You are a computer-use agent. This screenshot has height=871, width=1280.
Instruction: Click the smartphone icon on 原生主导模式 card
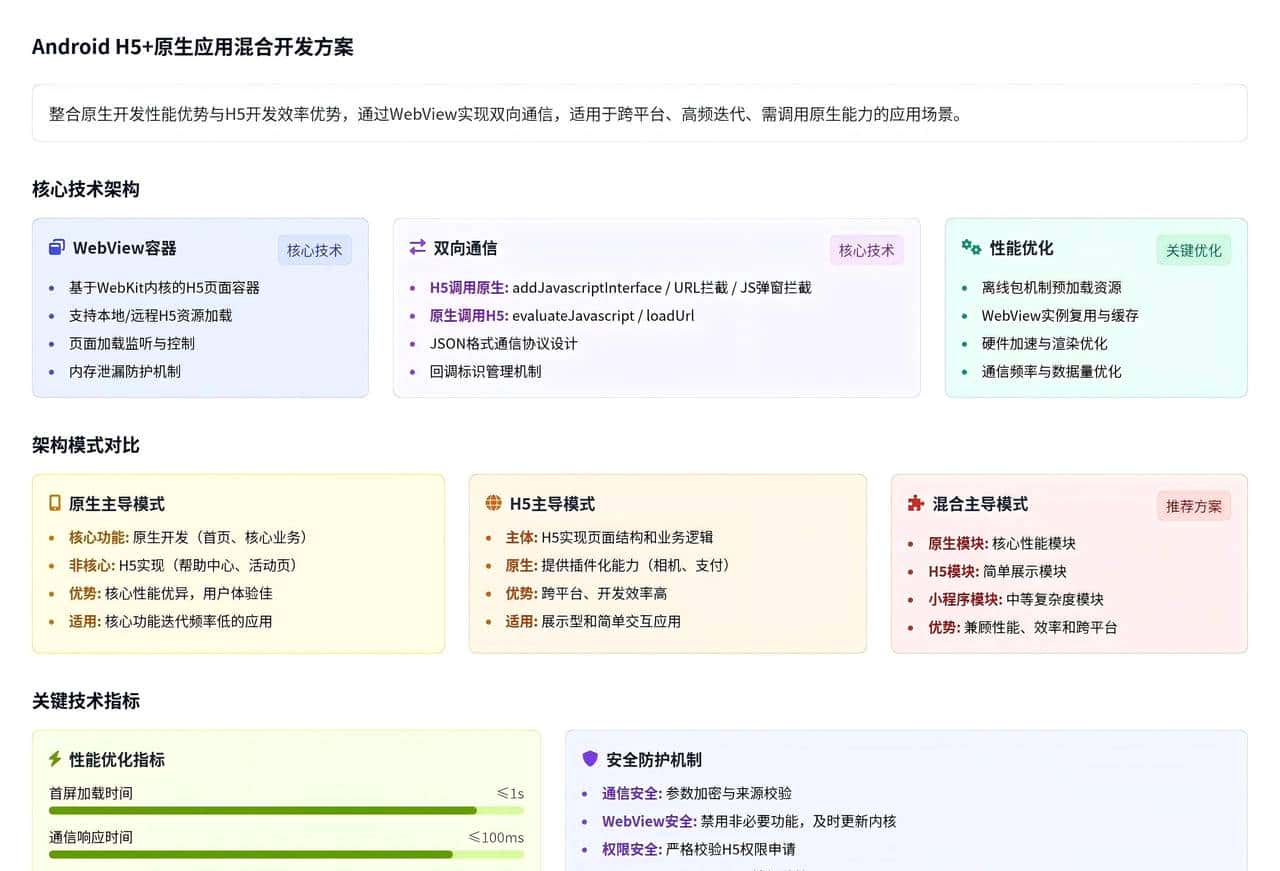pyautogui.click(x=56, y=505)
